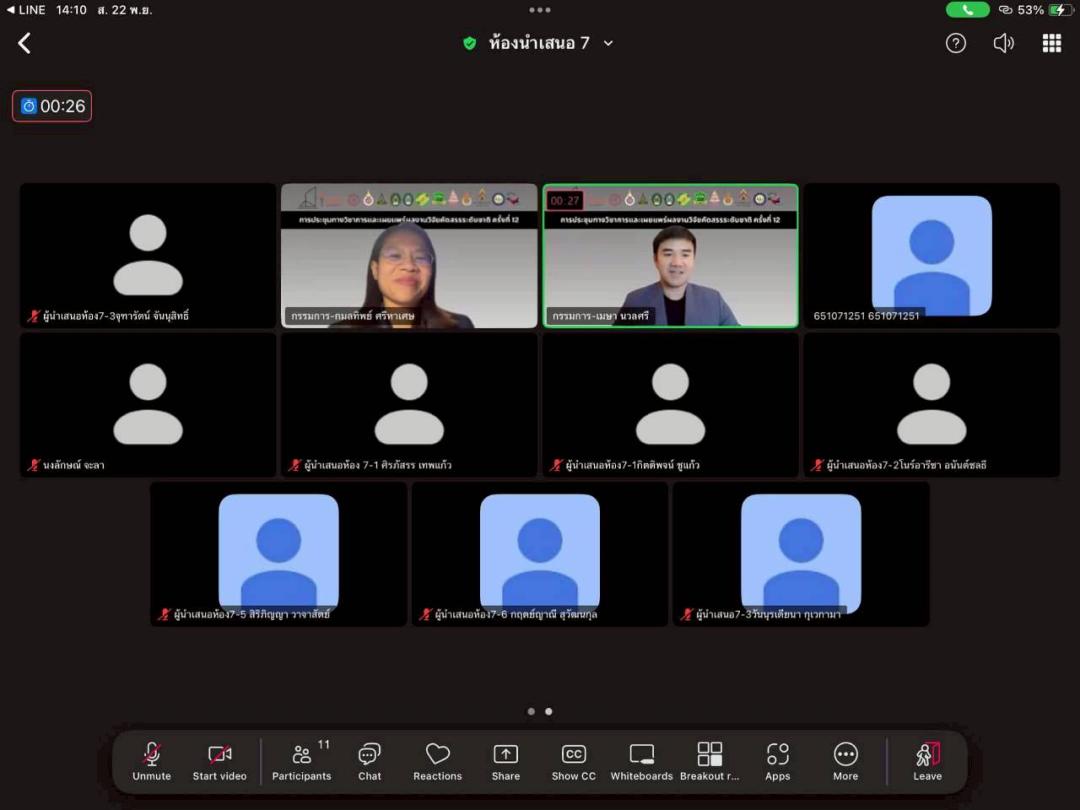Open the Chat panel
1080x810 pixels.
click(x=370, y=761)
